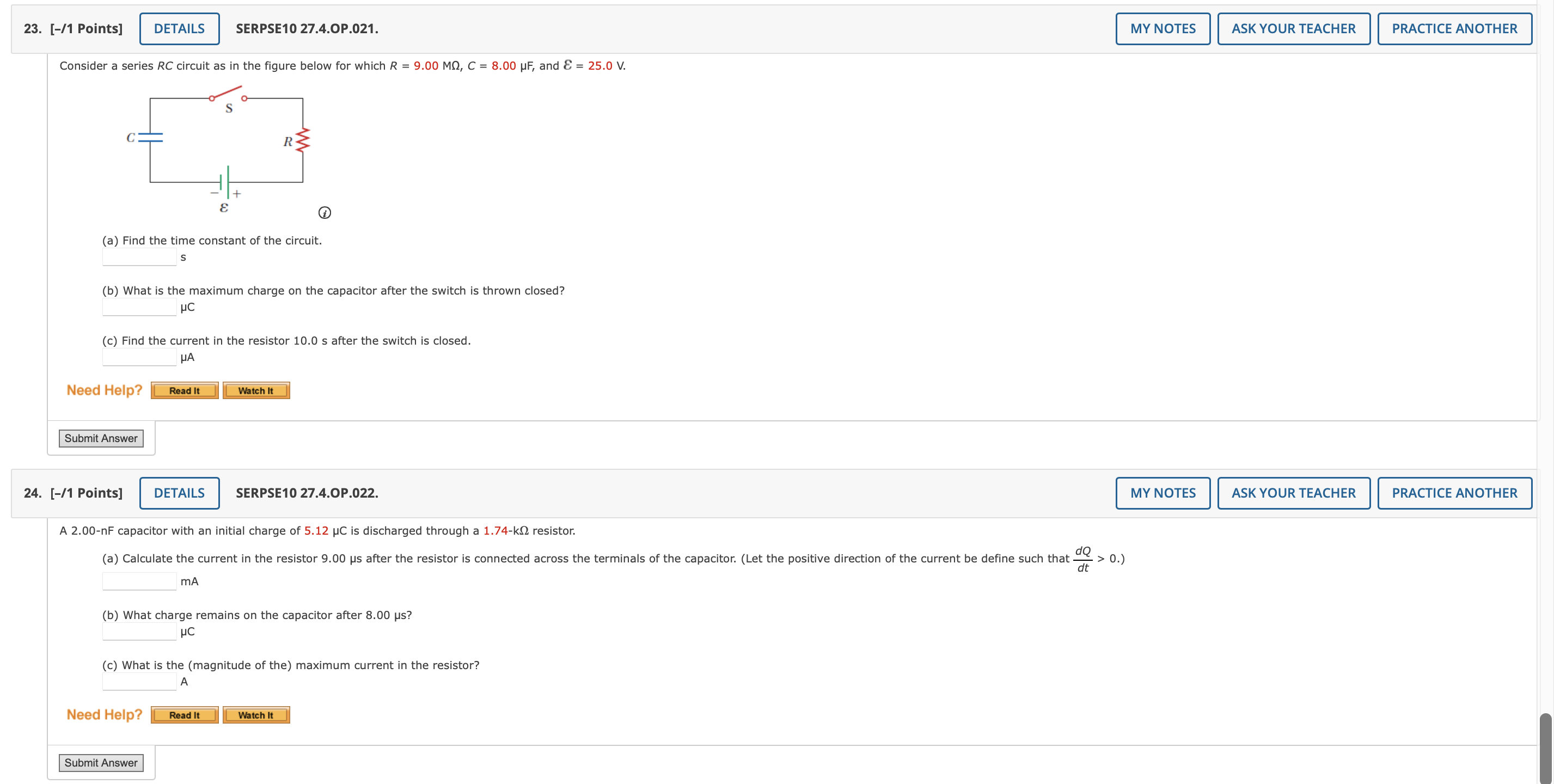Click the time constant answer field
The height and width of the screenshot is (784, 1554).
(139, 257)
